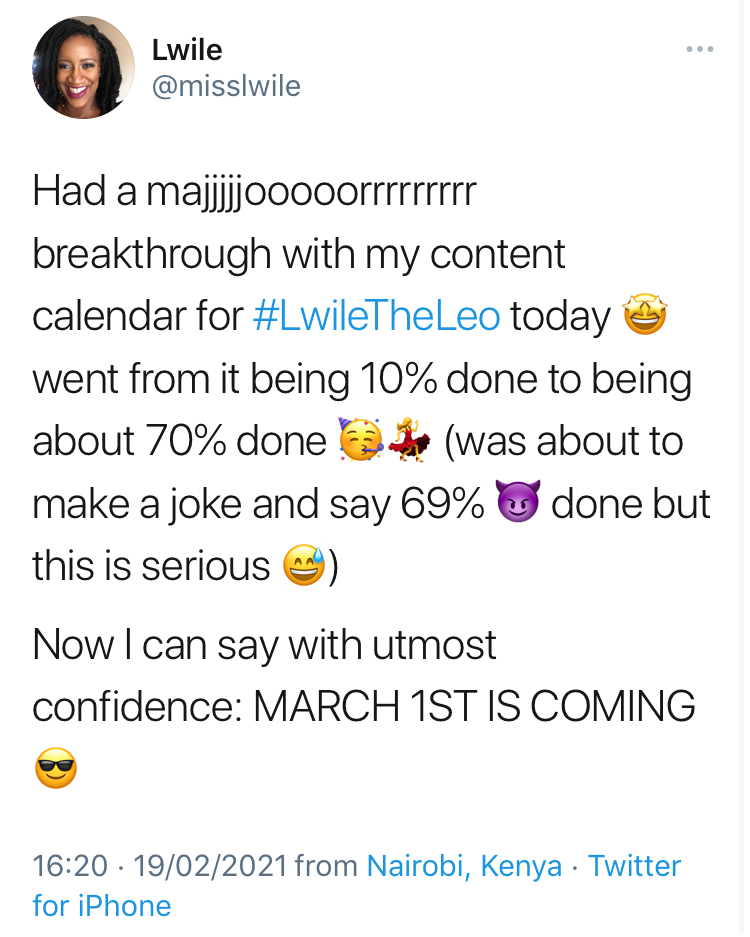
Task: Click the "MARCH 1ST IS COMING" text
Action: pyautogui.click(x=474, y=707)
